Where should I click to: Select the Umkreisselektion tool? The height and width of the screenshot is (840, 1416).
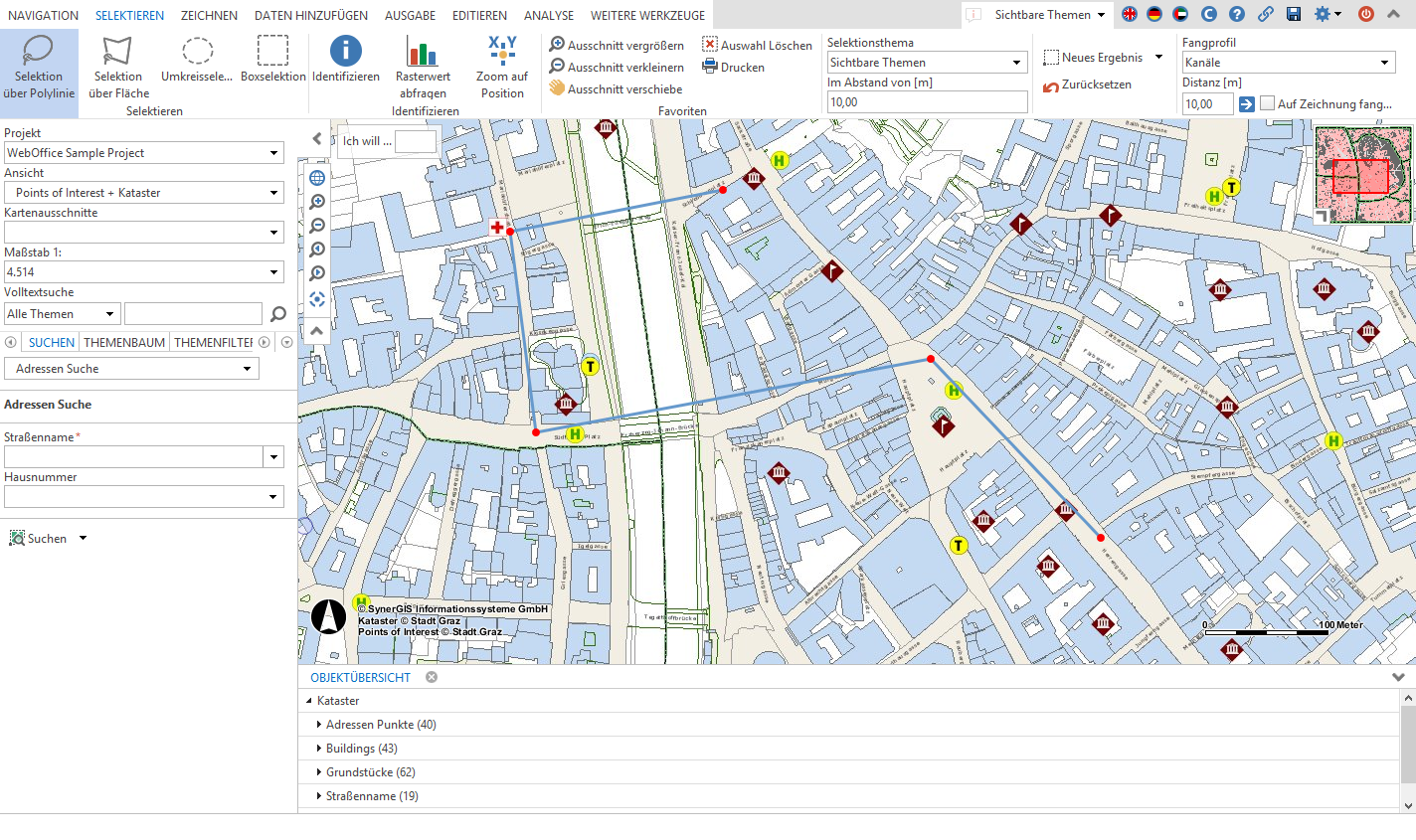pos(197,60)
